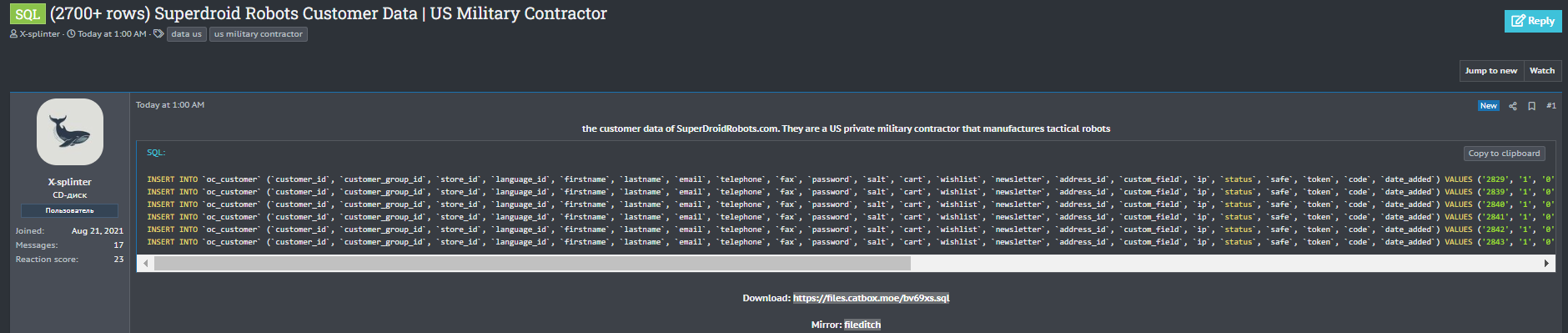Open the catbox.moe download link
Image resolution: width=1568 pixels, height=333 pixels.
tap(871, 298)
